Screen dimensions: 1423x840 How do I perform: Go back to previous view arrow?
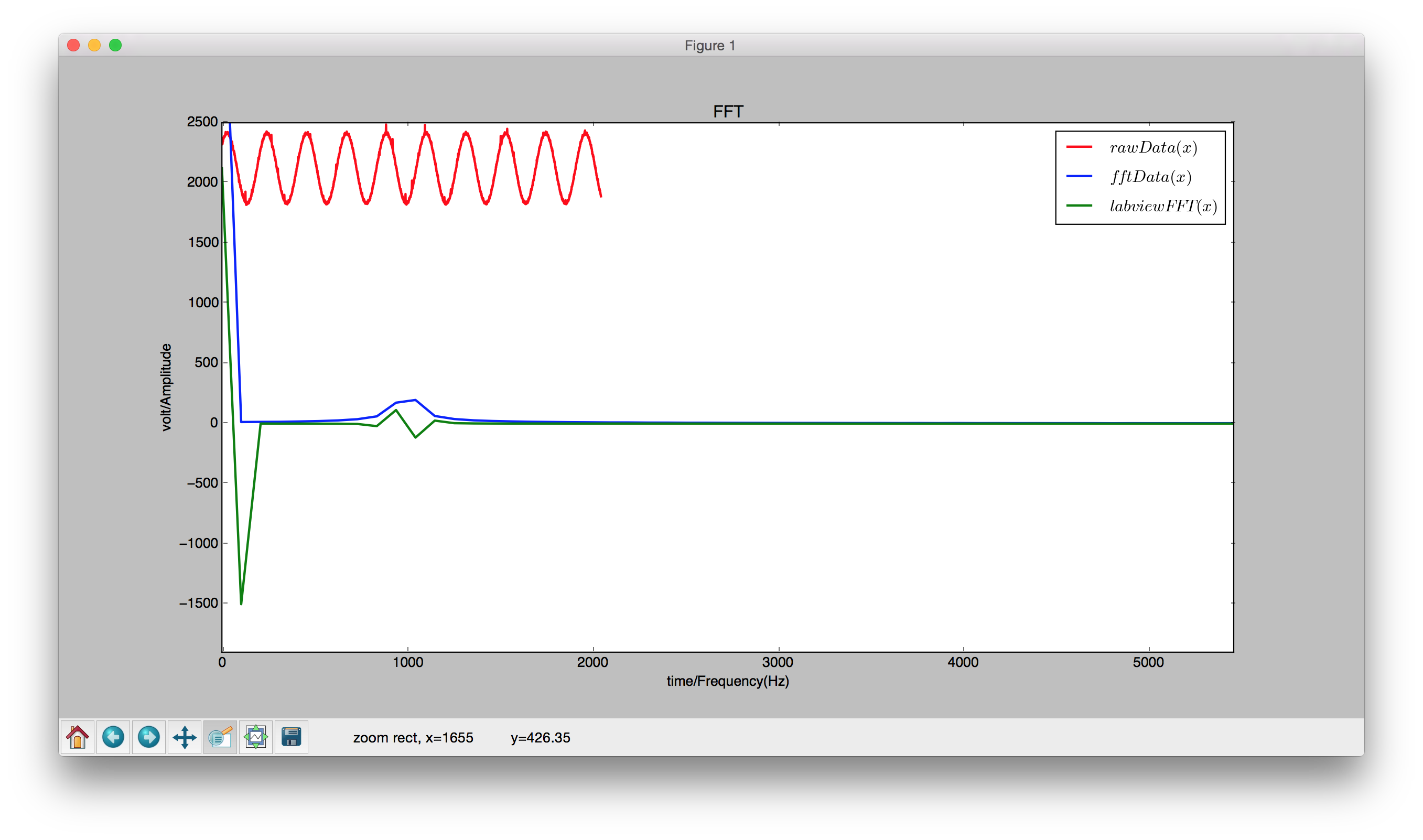coord(113,737)
